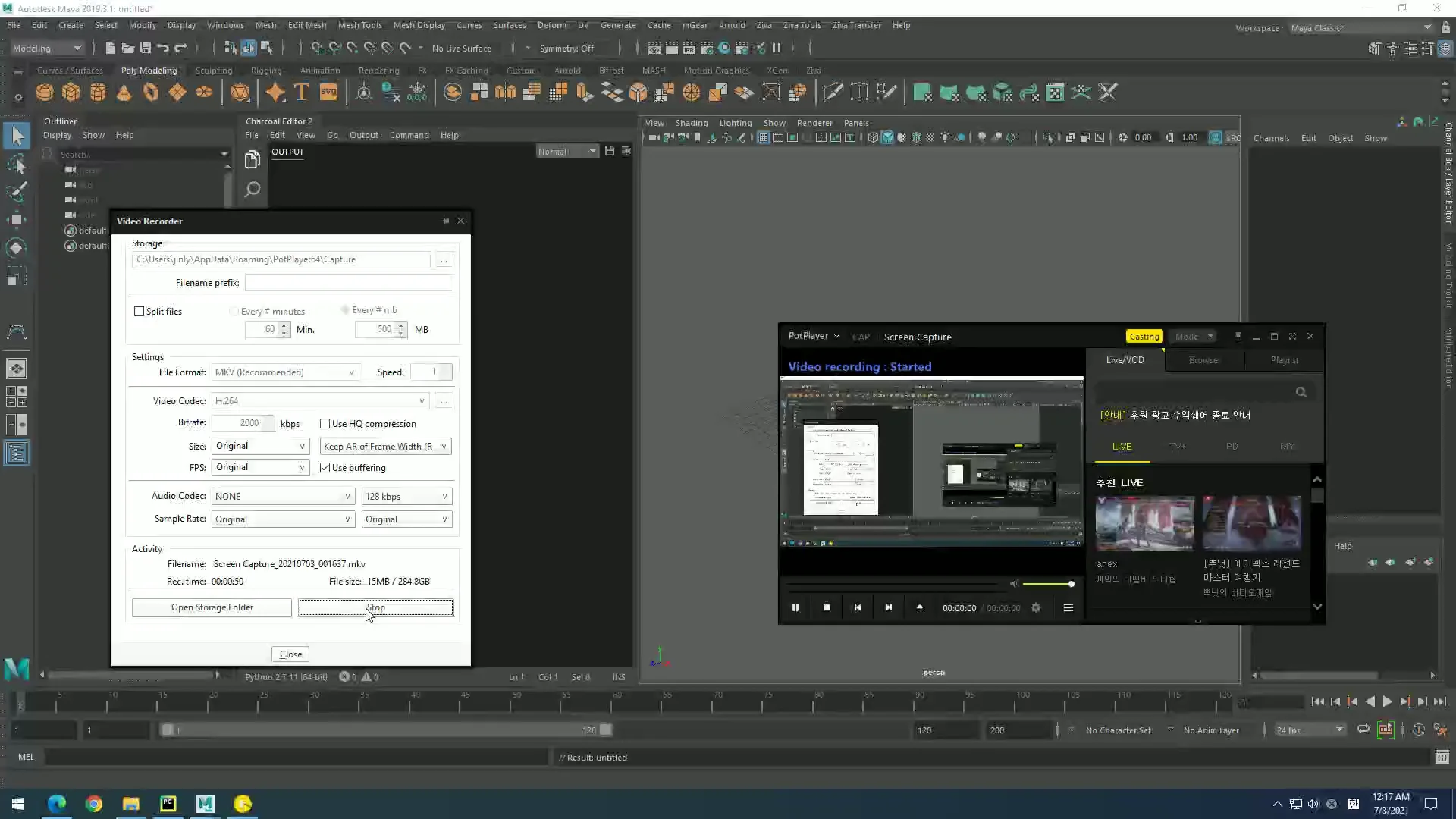Image resolution: width=1456 pixels, height=819 pixels.
Task: Stop the video recording
Action: [376, 607]
